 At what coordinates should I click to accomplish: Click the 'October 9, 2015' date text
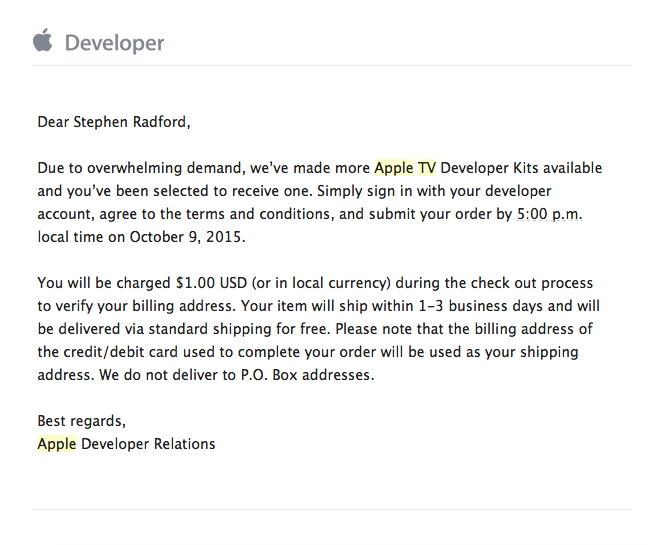185,237
